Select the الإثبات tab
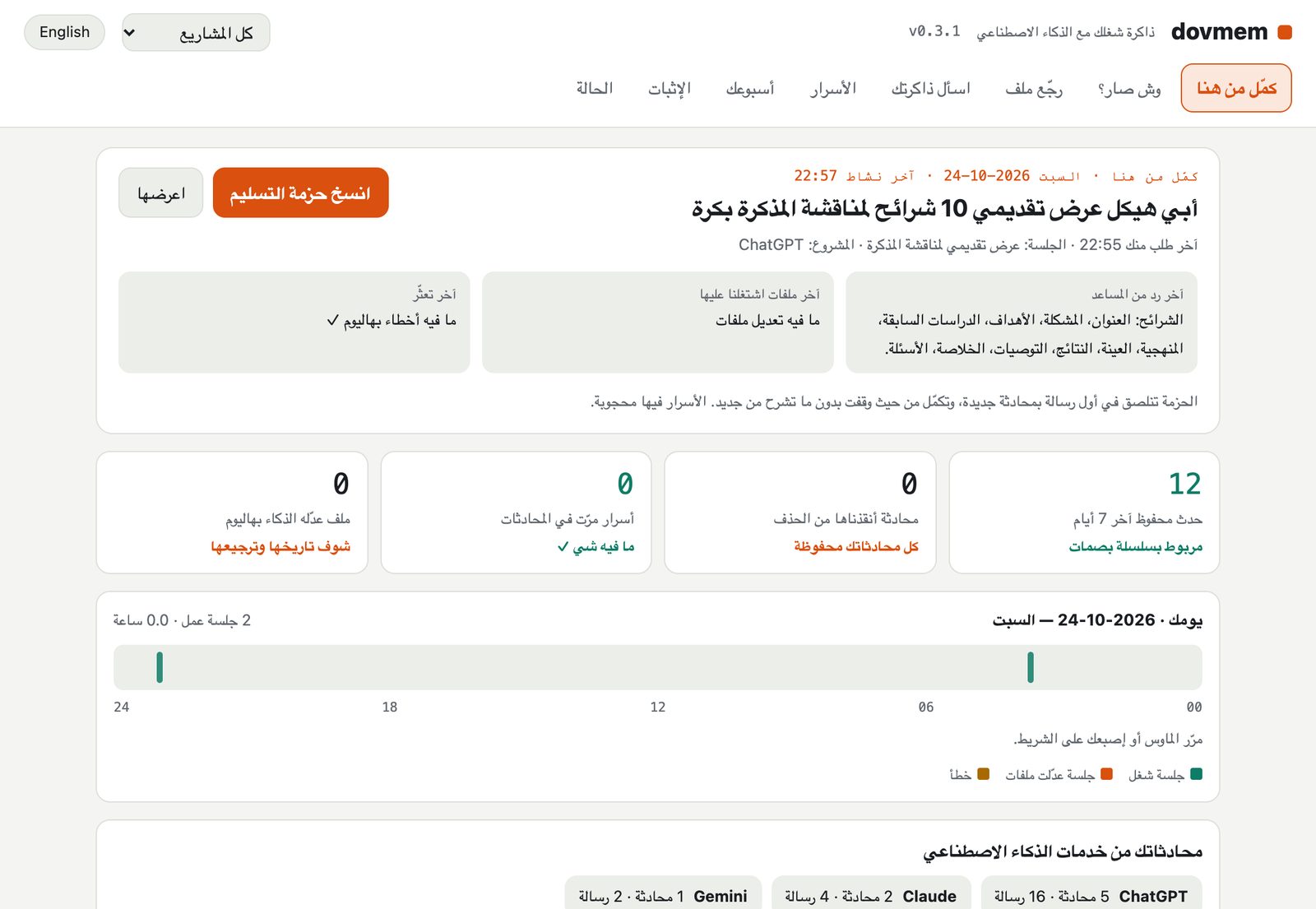1316x909 pixels. pos(670,88)
